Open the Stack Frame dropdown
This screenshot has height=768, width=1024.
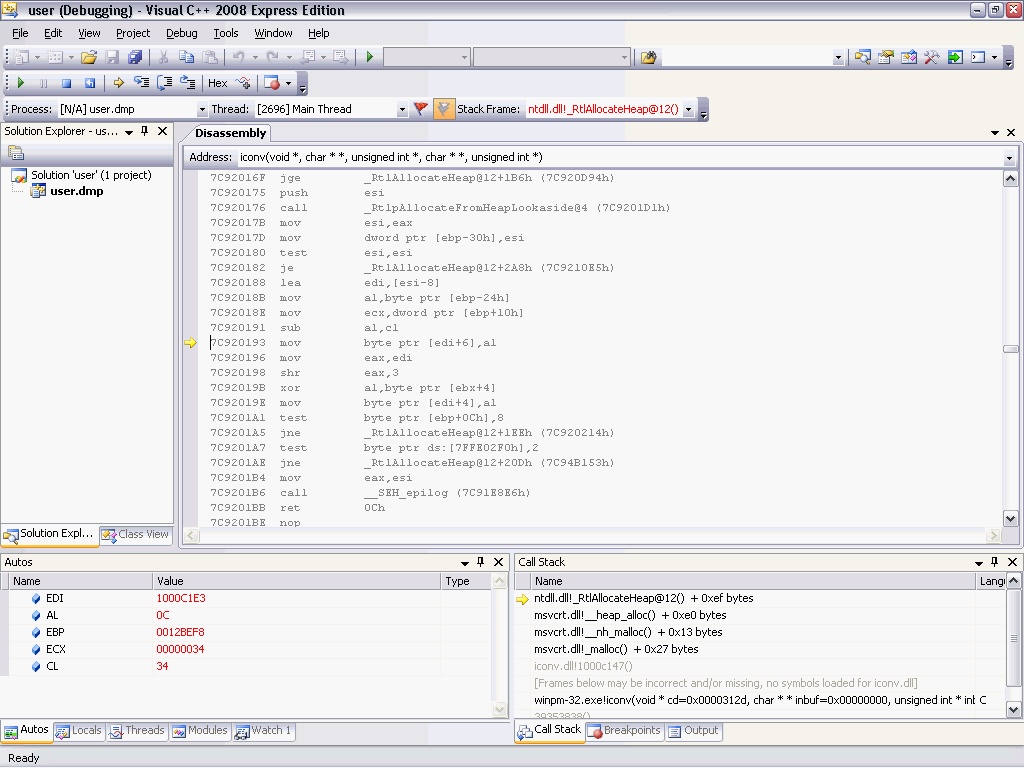688,110
